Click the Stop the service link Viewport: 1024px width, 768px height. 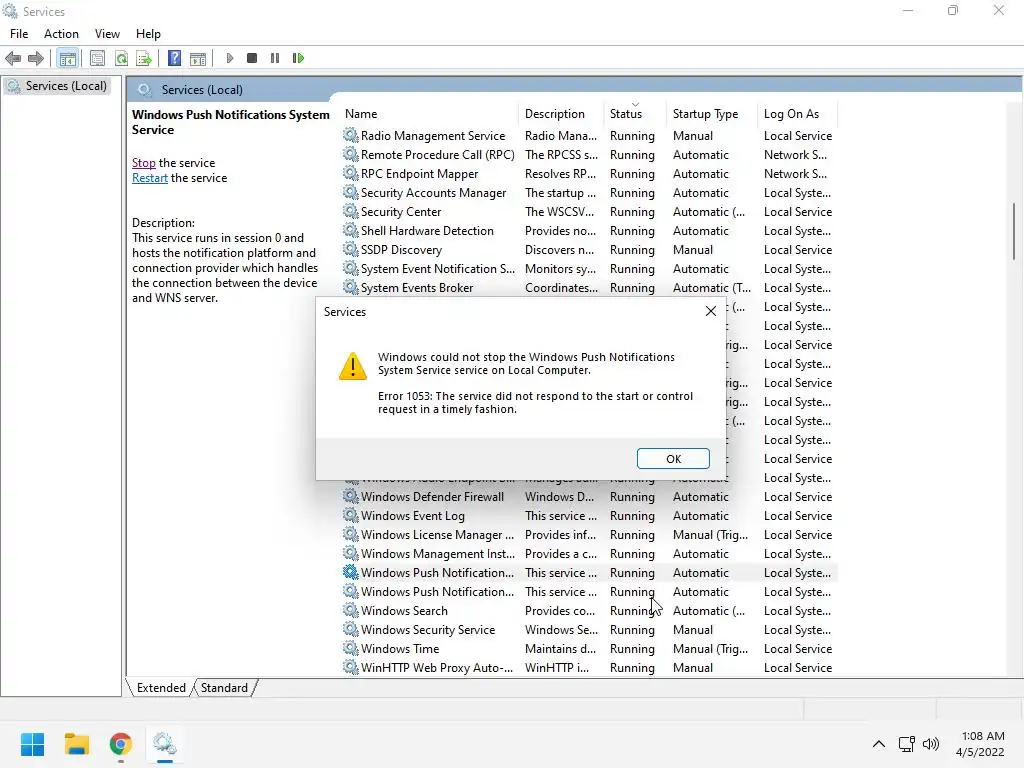pos(144,163)
